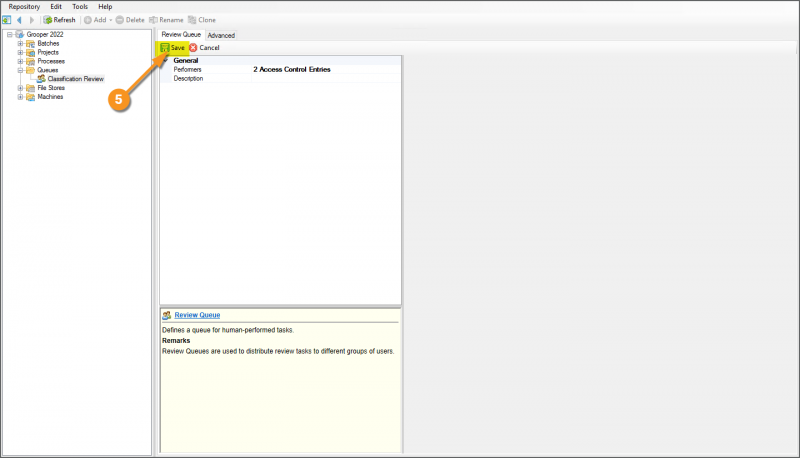Click the Performers property label
The width and height of the screenshot is (800, 458).
click(187, 69)
